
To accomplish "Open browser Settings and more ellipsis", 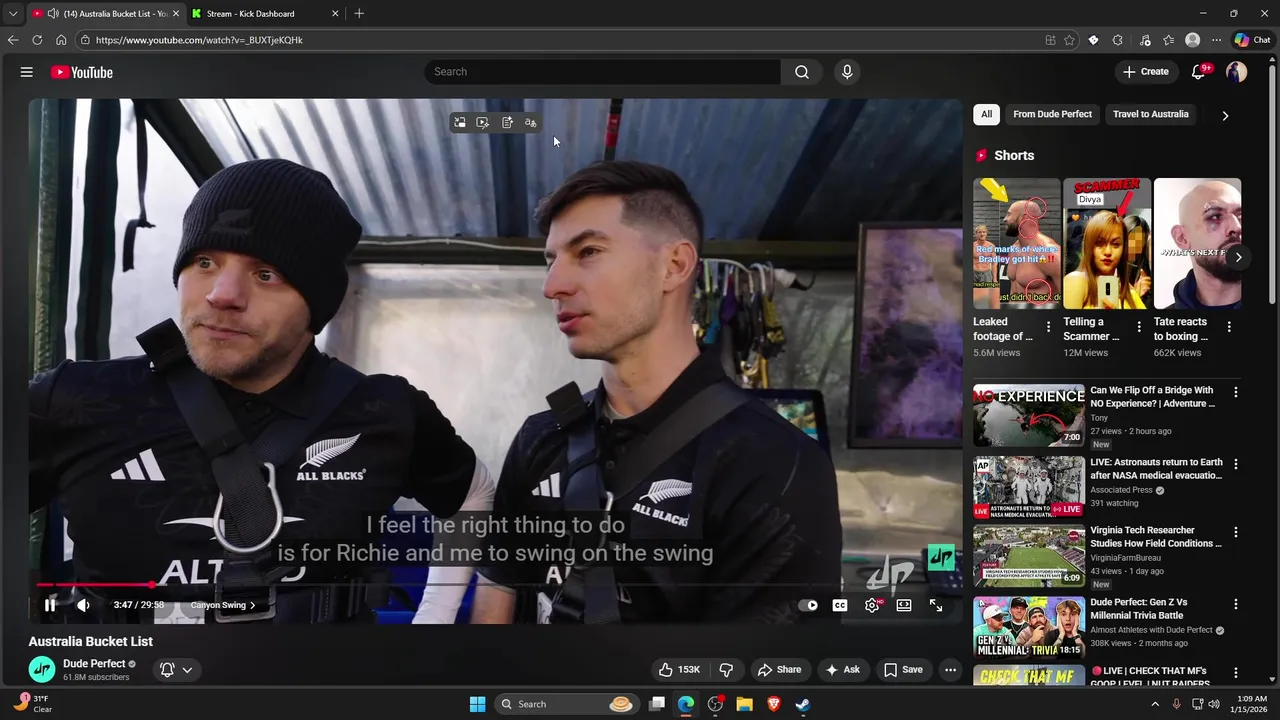I will [x=1216, y=40].
